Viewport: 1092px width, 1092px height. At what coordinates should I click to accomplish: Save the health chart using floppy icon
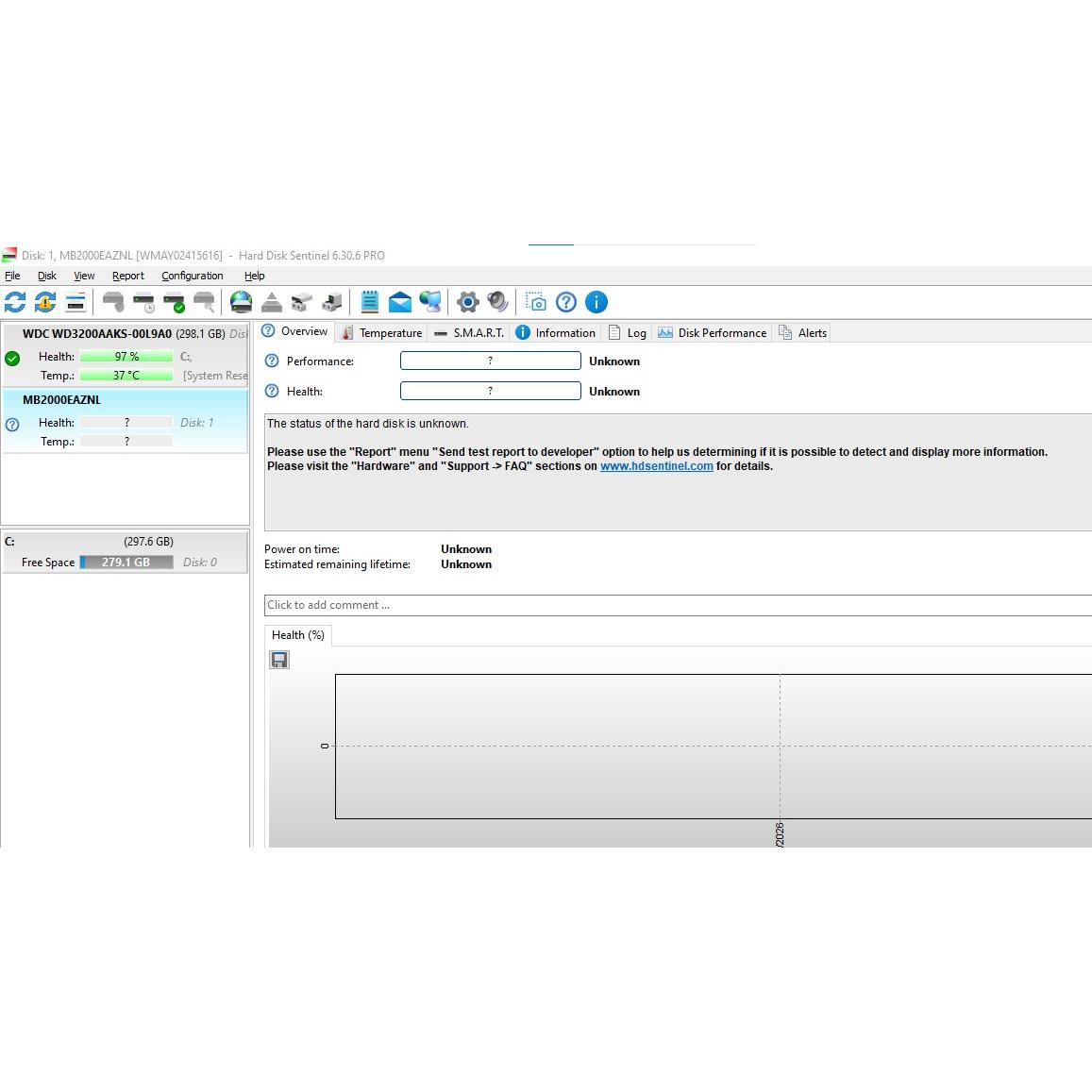279,660
